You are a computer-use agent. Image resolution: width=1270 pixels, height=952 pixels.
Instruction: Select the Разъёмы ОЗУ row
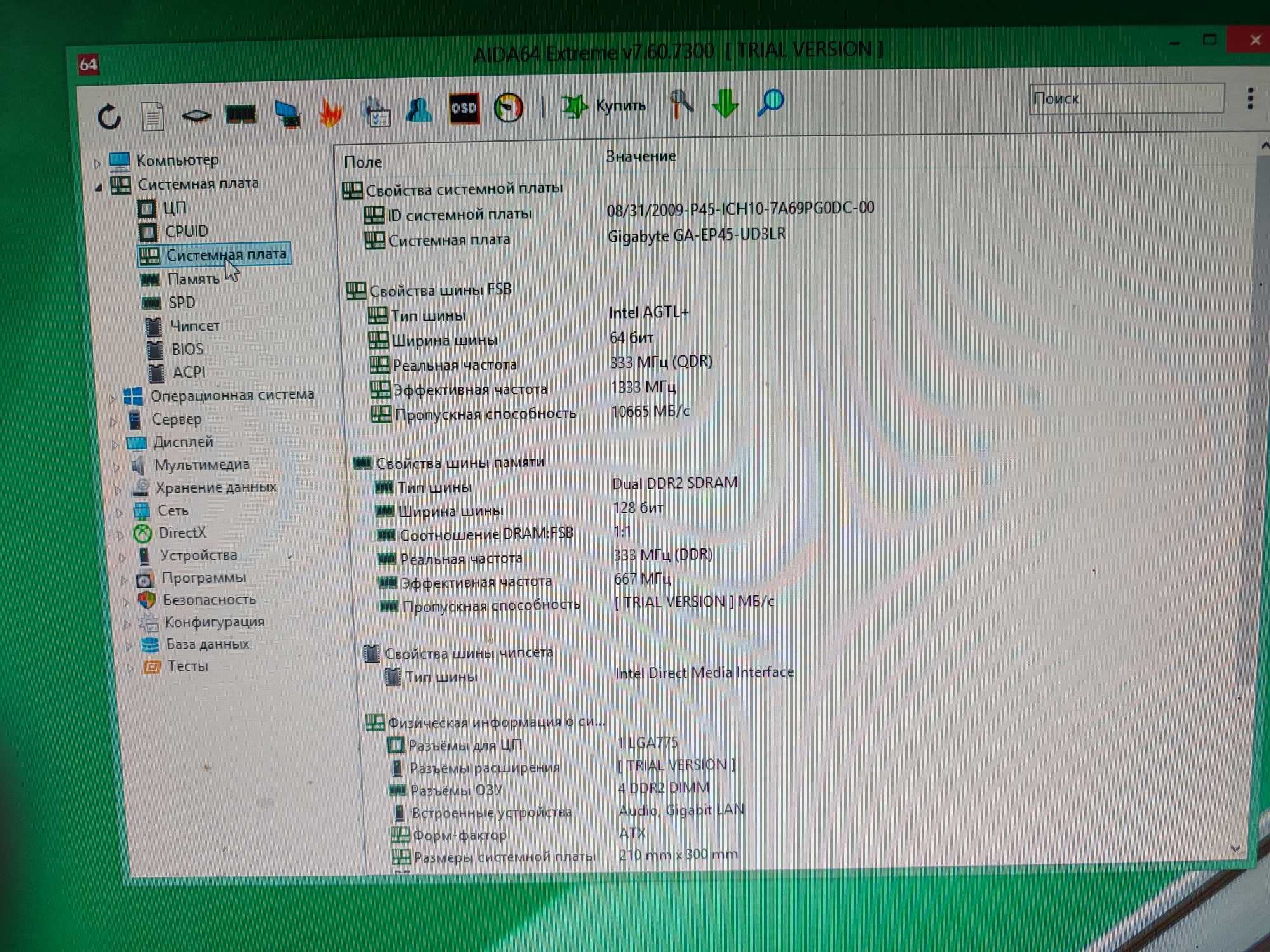point(549,789)
